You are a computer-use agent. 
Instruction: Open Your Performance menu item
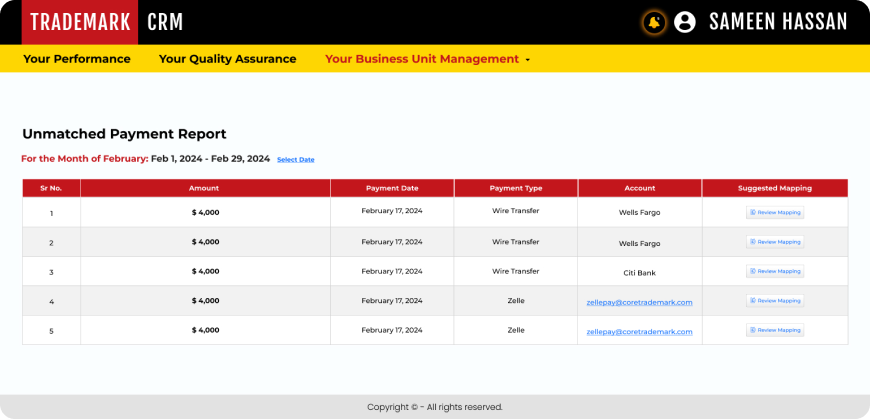click(x=77, y=59)
